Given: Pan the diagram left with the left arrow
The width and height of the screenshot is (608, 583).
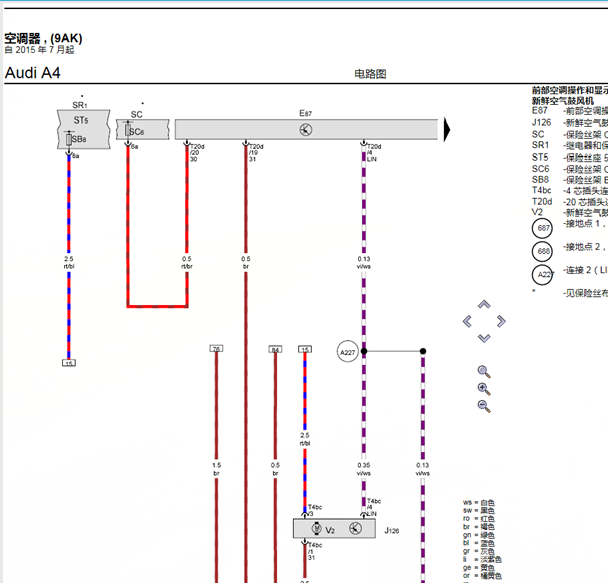Looking at the screenshot, I should 467,321.
